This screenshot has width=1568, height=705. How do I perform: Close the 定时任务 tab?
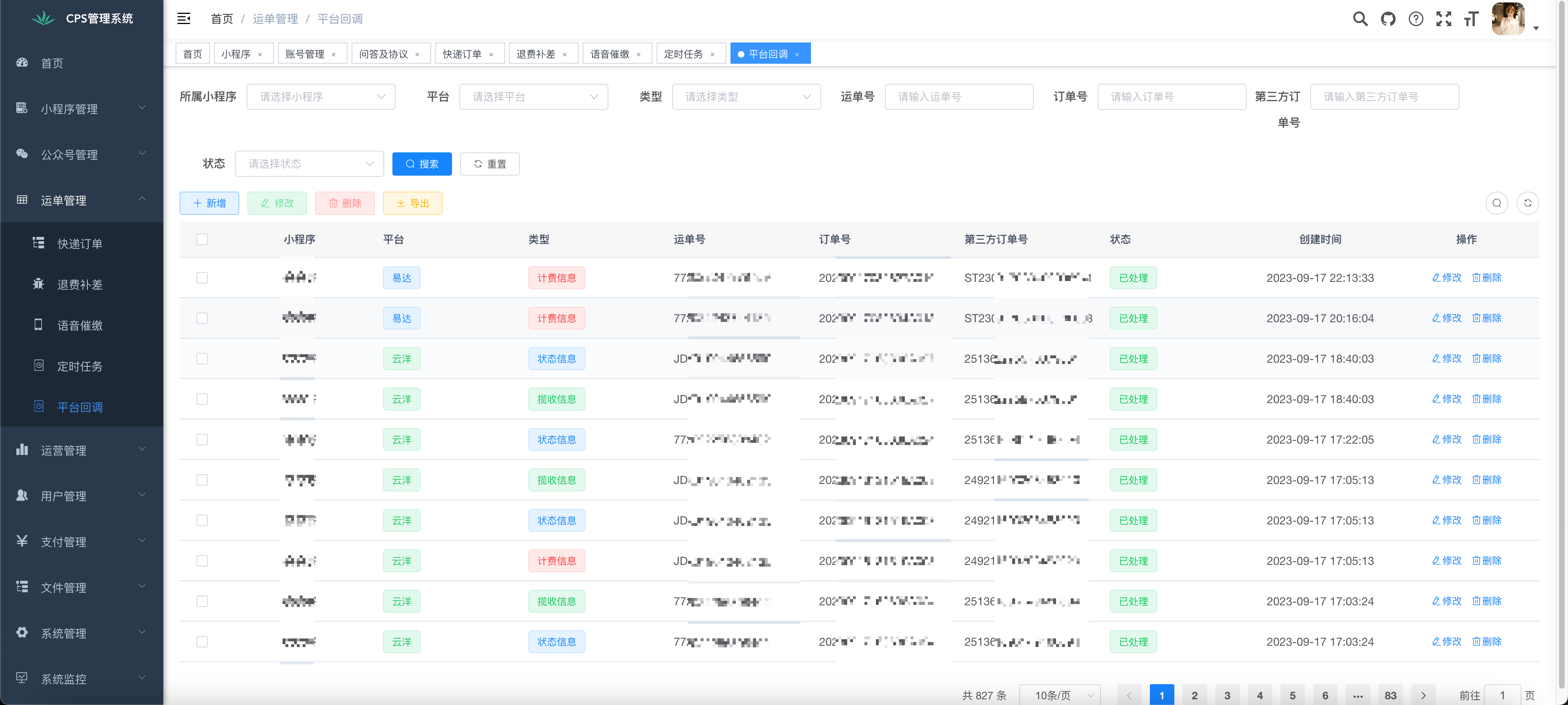coord(712,54)
